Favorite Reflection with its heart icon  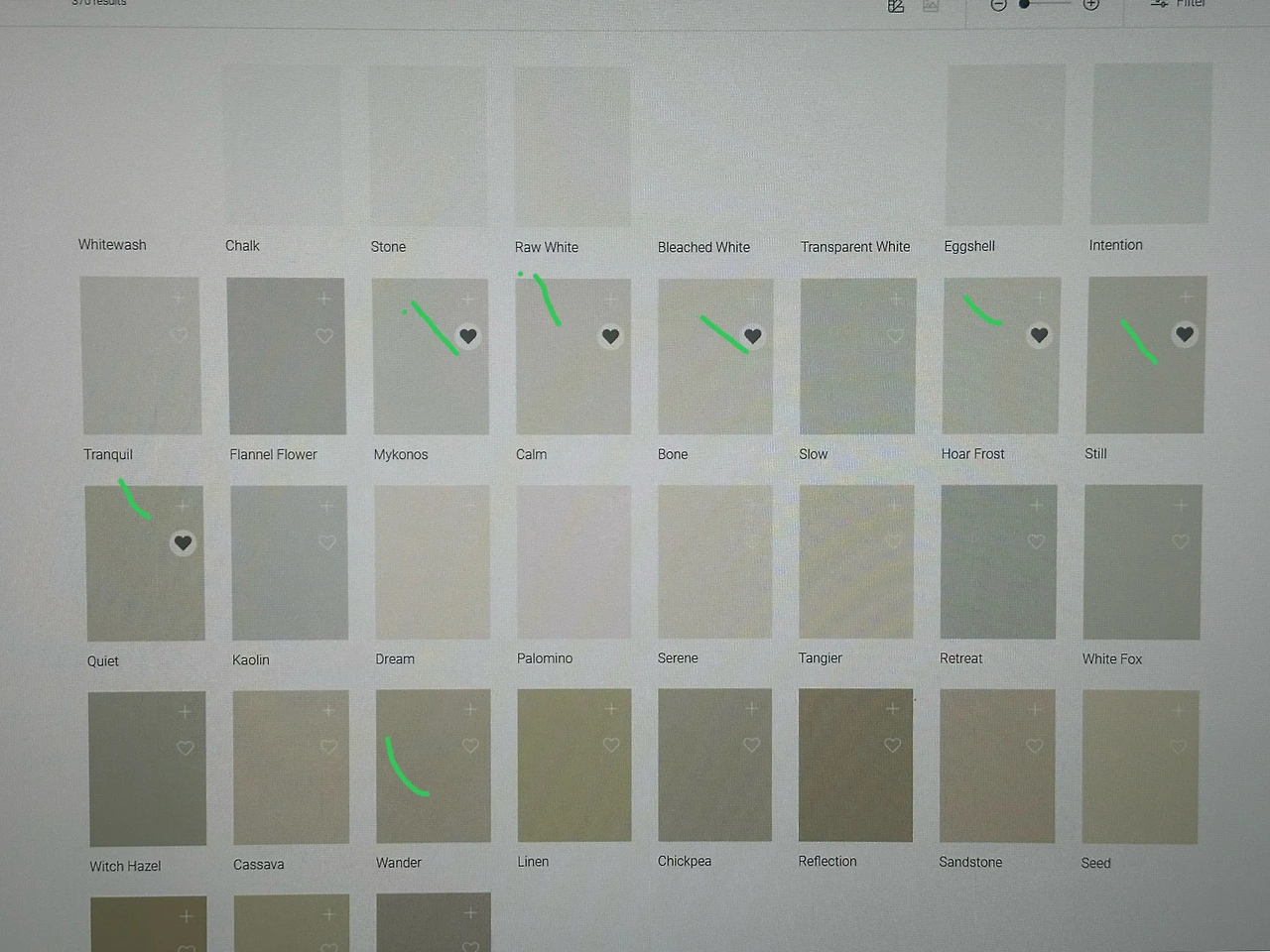(x=892, y=745)
